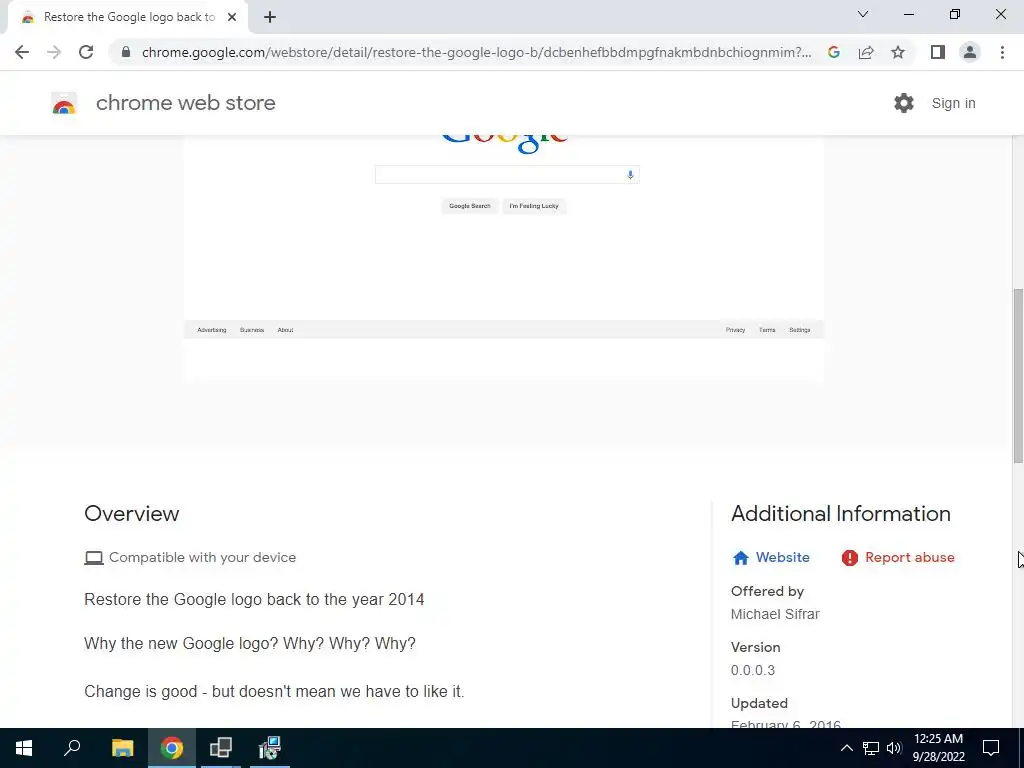Open the Chrome three-dot menu
The width and height of the screenshot is (1024, 768).
(x=1002, y=52)
